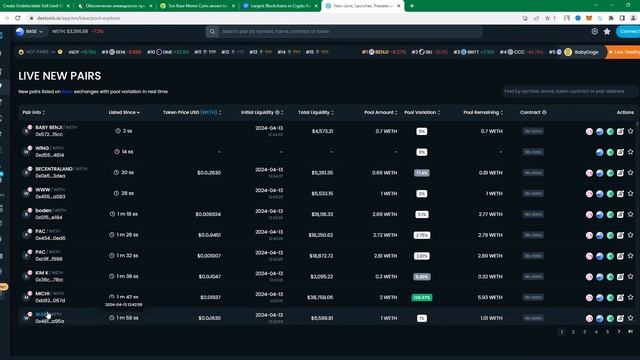
Task: Click the browser address bar URL
Action: [x=78, y=18]
